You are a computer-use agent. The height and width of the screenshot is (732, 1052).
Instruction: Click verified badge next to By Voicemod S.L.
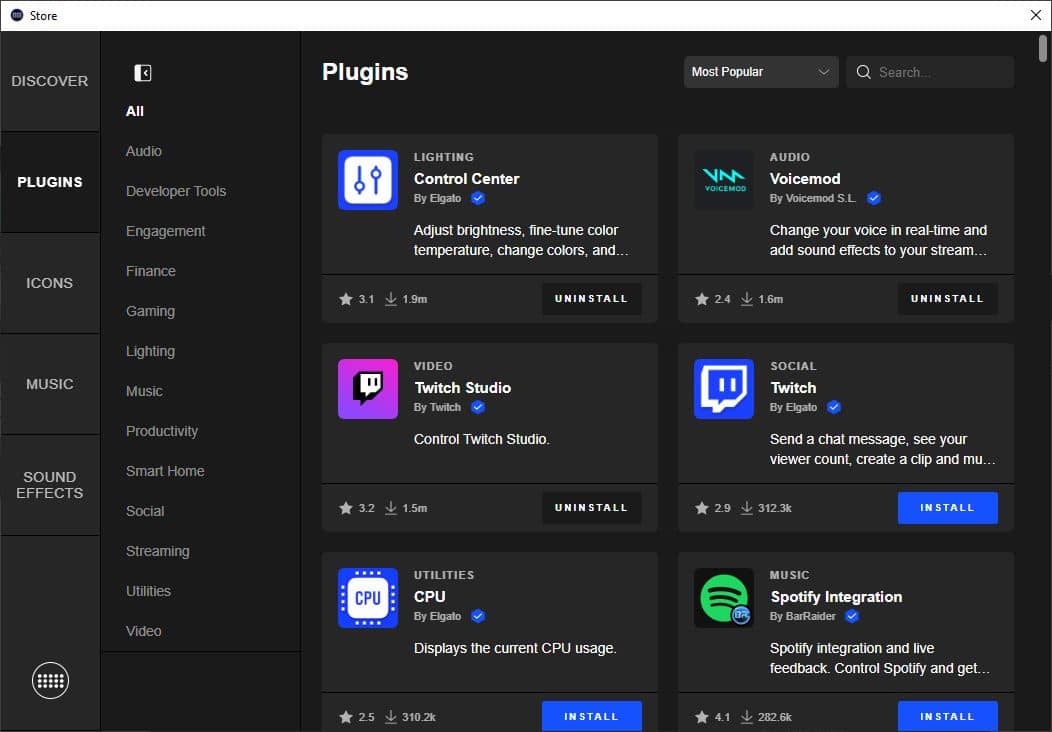point(874,198)
